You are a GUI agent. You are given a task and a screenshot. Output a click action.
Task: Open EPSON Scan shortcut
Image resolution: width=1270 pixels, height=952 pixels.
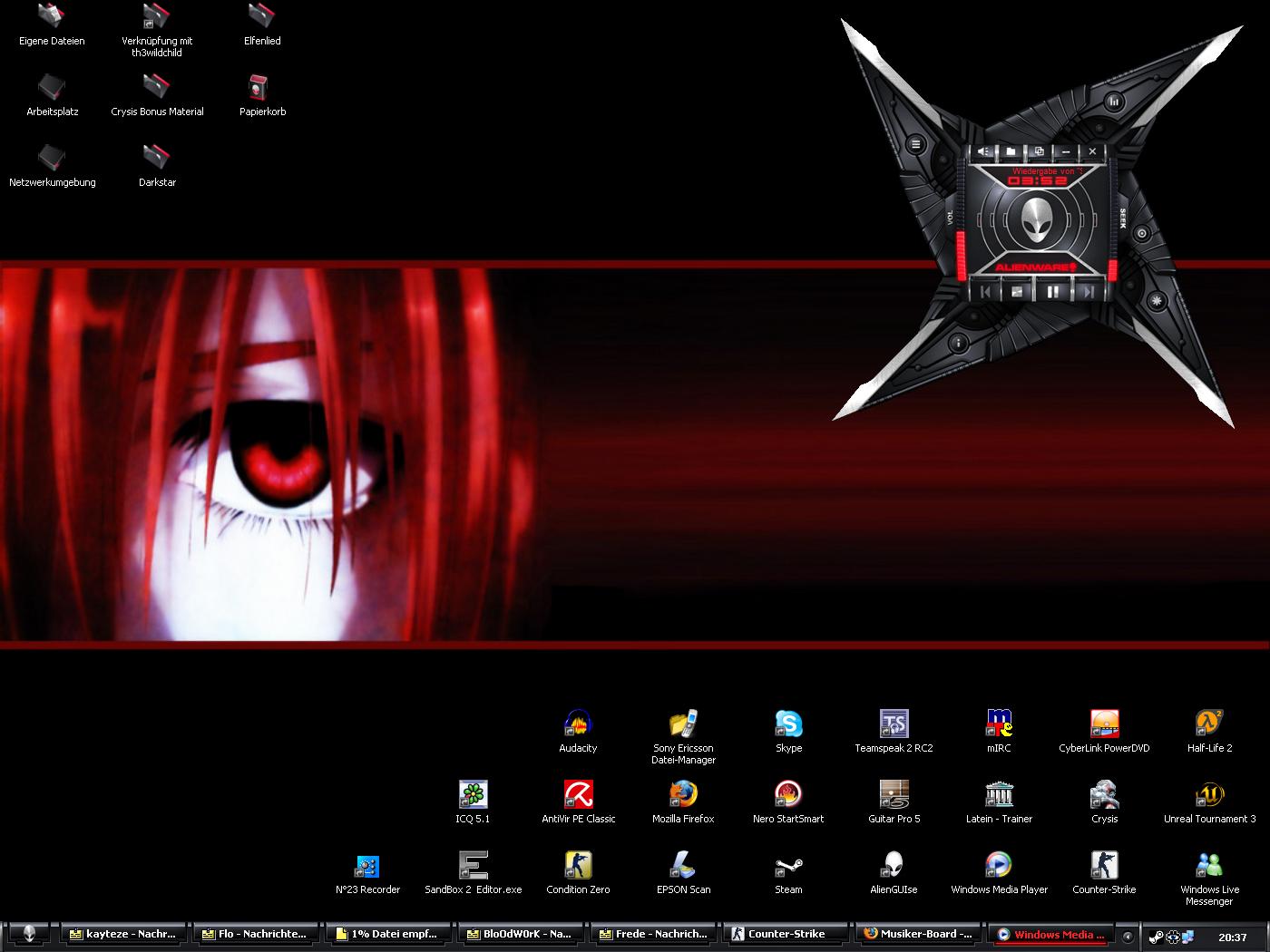coord(683,872)
